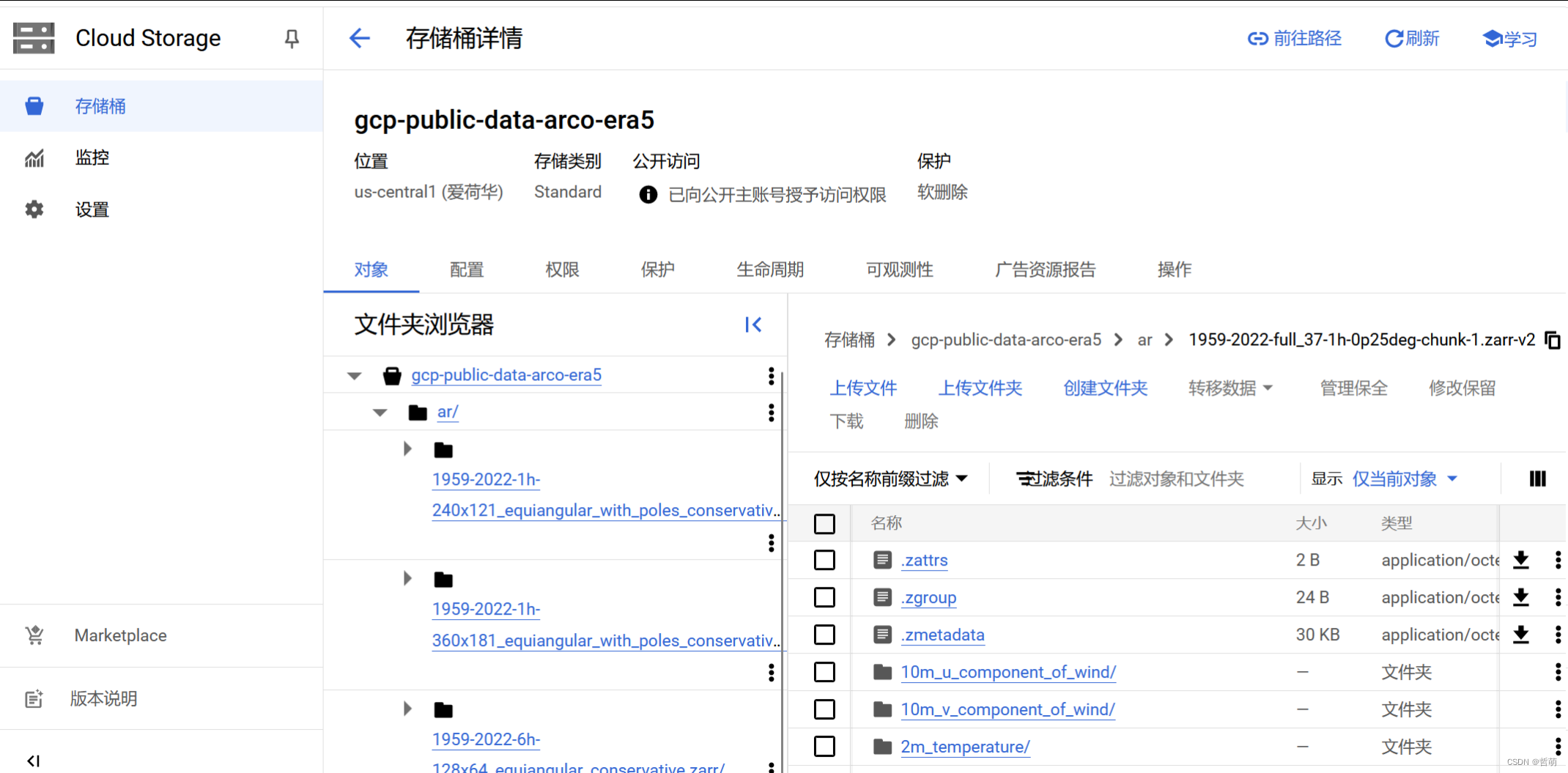Screen dimensions: 1568x773
Task: Switch to the 生命周期 tab
Action: coord(770,270)
